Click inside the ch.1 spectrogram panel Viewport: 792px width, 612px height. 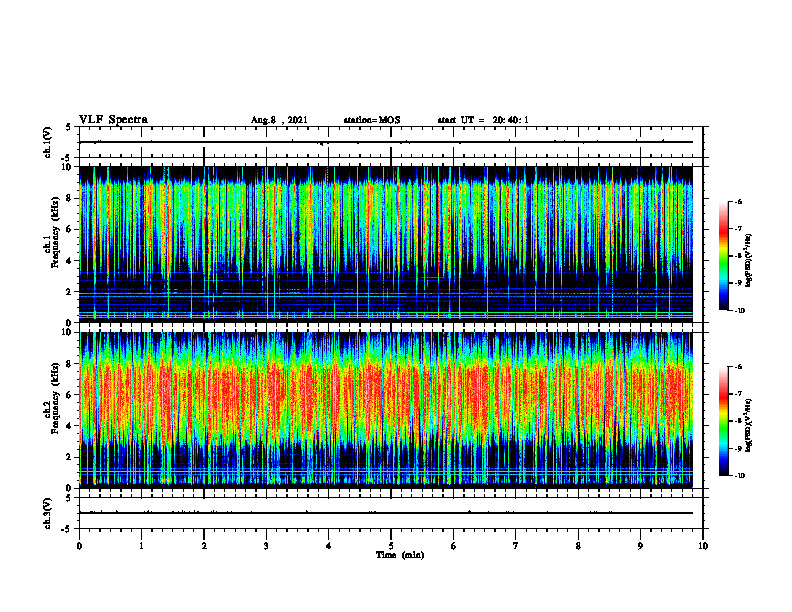click(386, 244)
